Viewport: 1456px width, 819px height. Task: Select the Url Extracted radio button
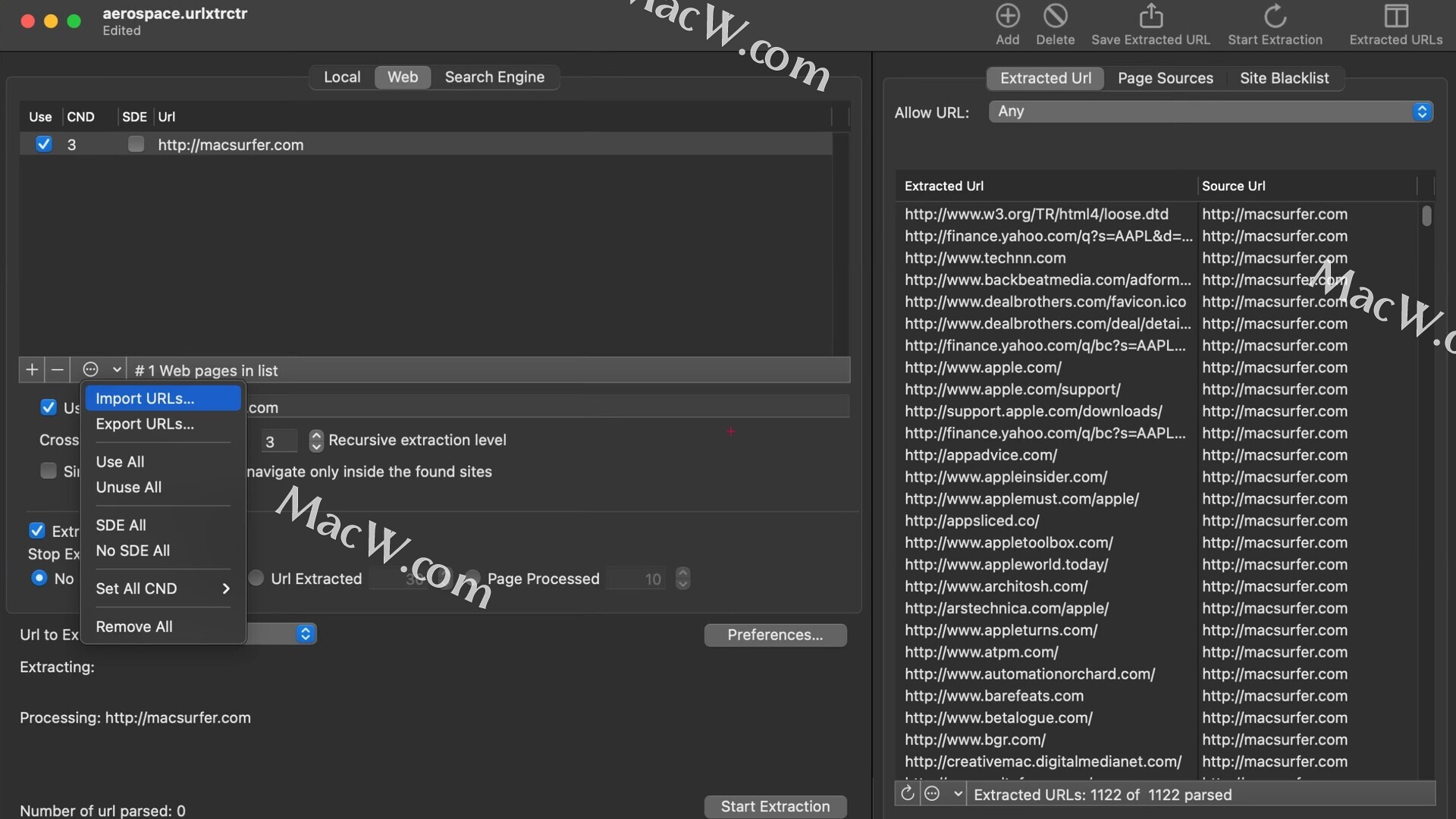pyautogui.click(x=256, y=578)
